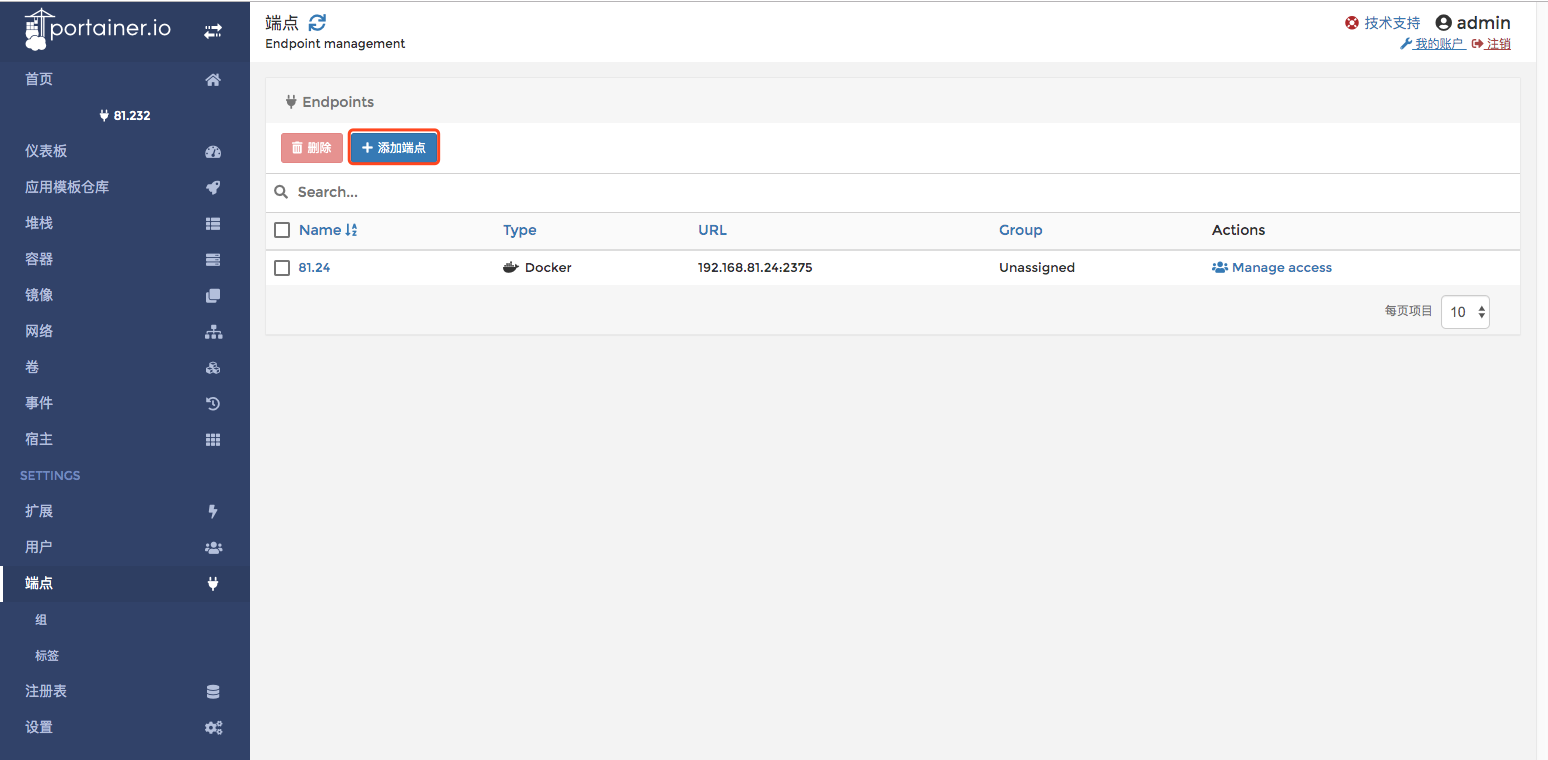The image size is (1548, 760).
Task: Click the 81.232 active endpoint label
Action: coord(125,116)
